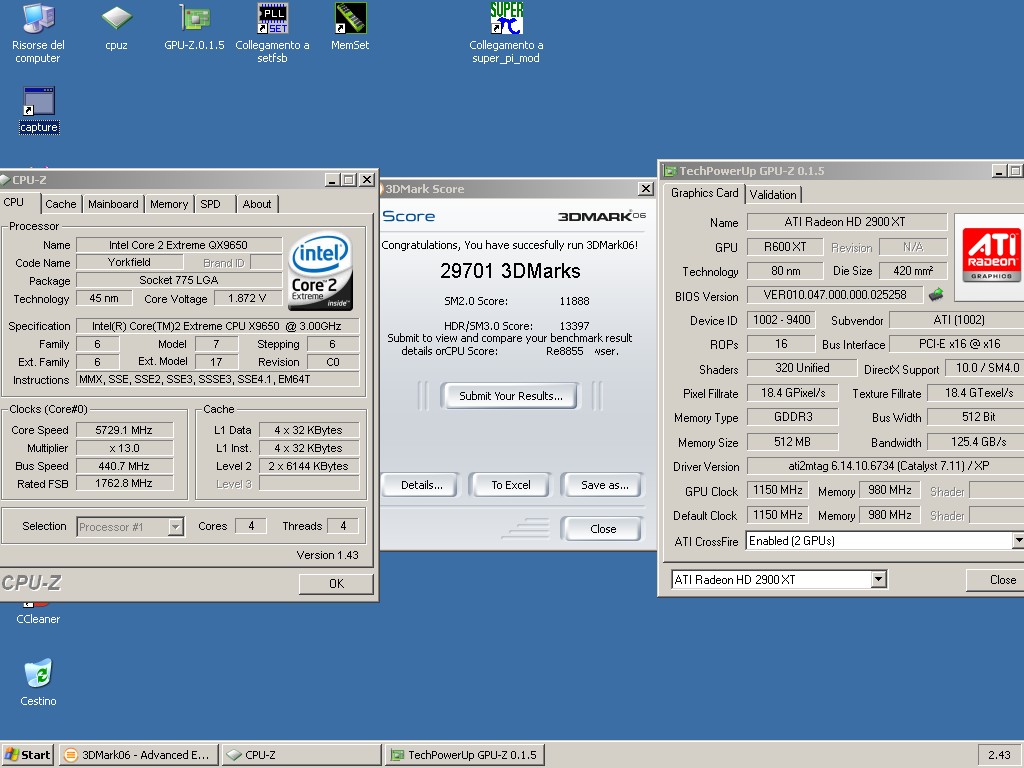Image resolution: width=1024 pixels, height=768 pixels.
Task: Click the Core Voltage value 1.872 V
Action: coord(247,298)
